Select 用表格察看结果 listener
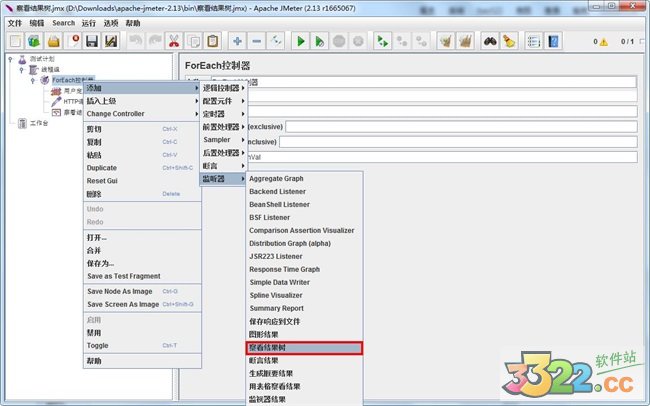Viewport: 650px width, 406px height. point(304,386)
